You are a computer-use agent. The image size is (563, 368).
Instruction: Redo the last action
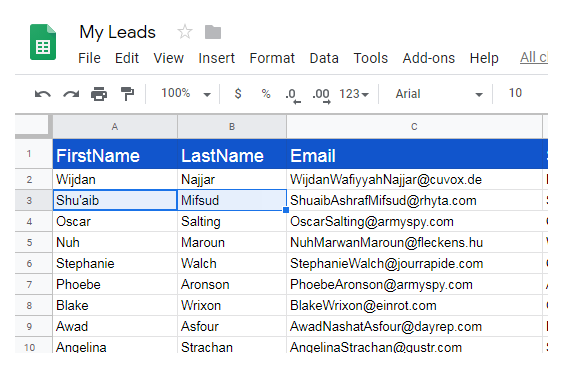[71, 94]
